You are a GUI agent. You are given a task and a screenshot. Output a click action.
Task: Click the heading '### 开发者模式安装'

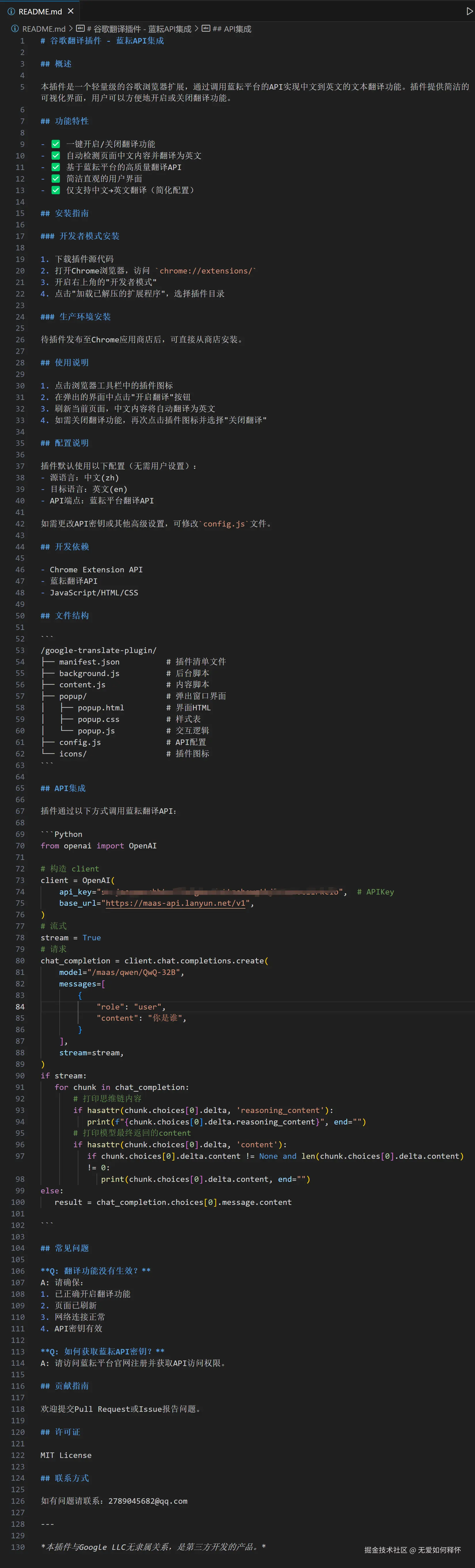pyautogui.click(x=80, y=236)
